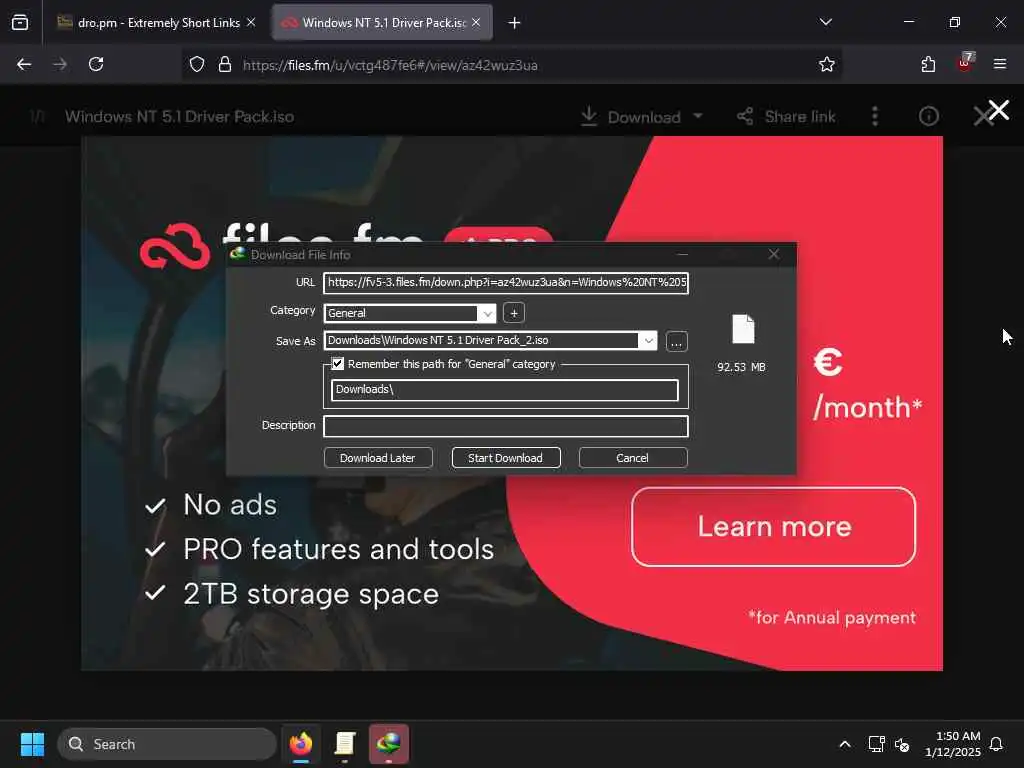
Task: Open the clock and date 1:50 AM
Action: tap(953, 744)
